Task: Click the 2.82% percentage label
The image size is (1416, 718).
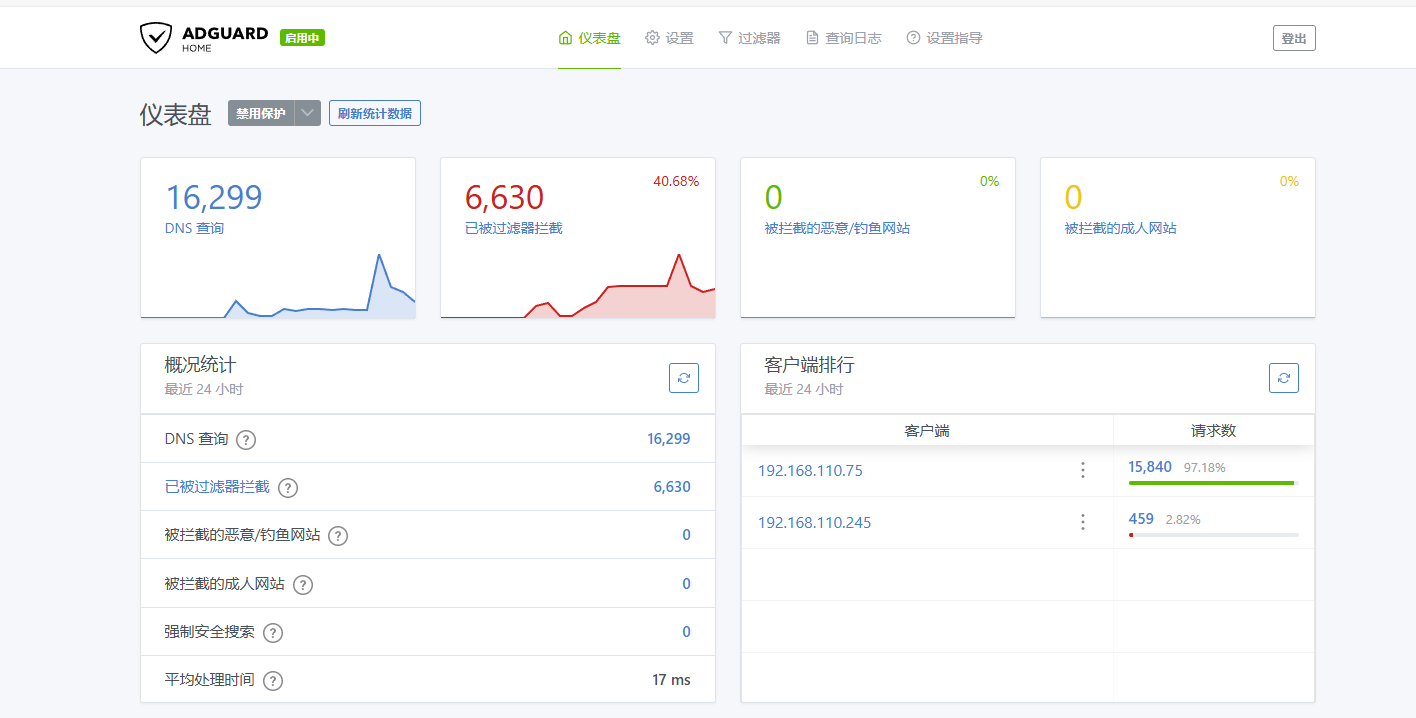Action: click(1183, 520)
